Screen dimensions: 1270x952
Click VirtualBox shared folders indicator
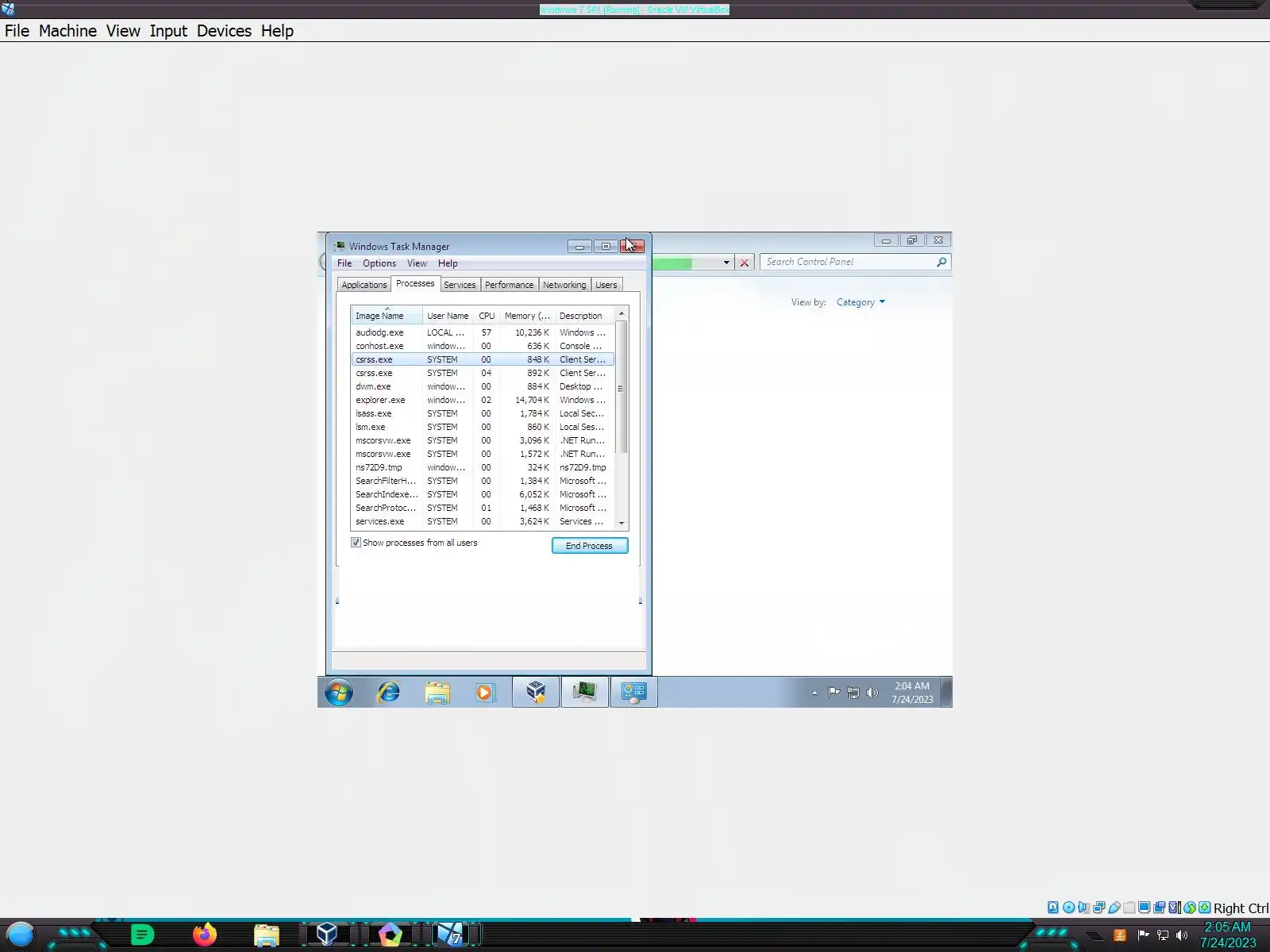click(1129, 908)
